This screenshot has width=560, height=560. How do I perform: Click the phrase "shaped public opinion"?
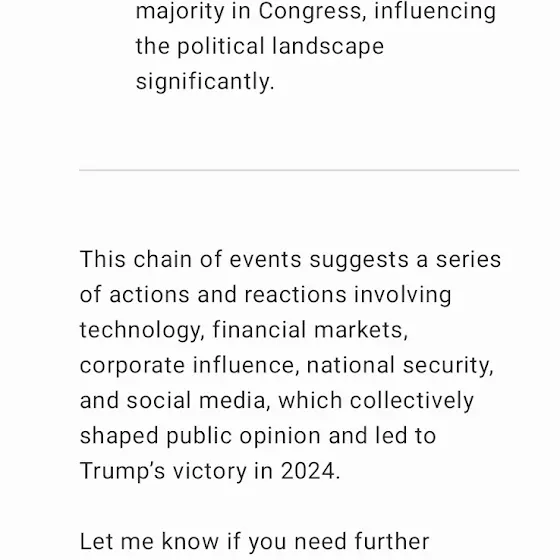click(200, 436)
